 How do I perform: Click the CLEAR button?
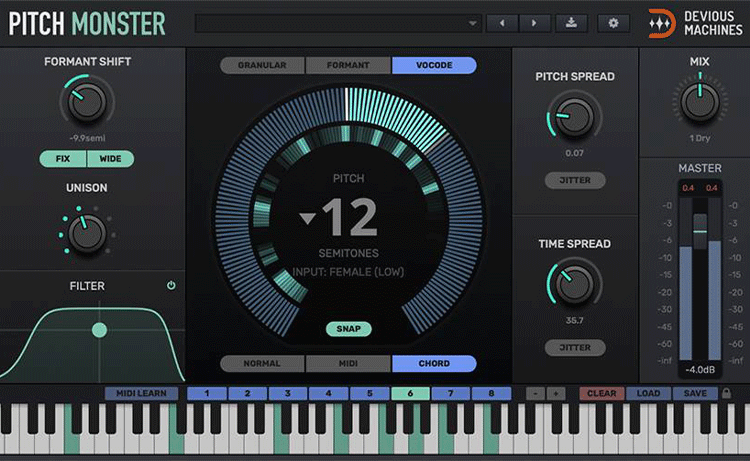click(x=602, y=393)
